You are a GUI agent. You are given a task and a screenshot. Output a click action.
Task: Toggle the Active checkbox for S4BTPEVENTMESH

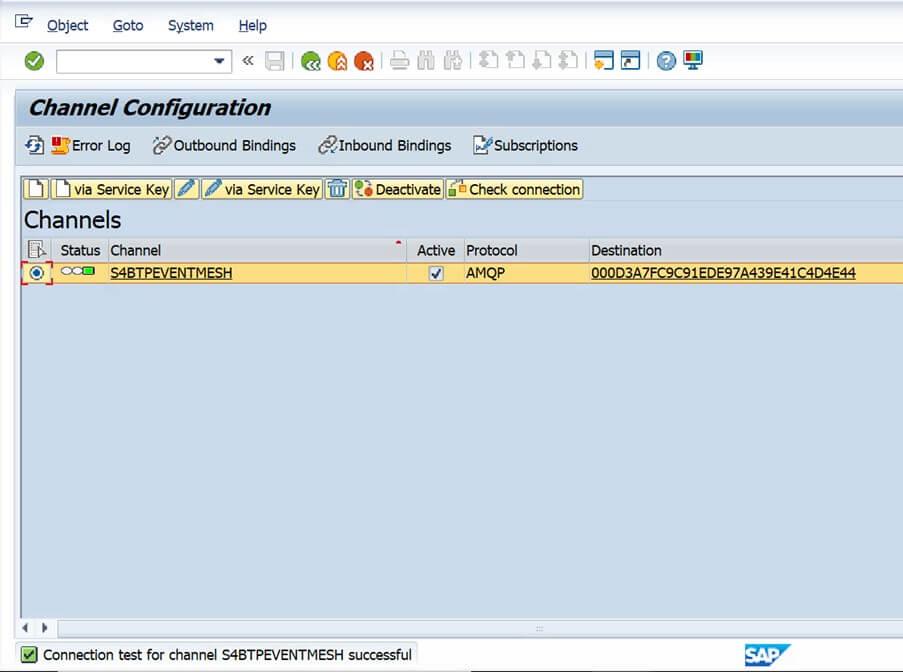pyautogui.click(x=436, y=273)
